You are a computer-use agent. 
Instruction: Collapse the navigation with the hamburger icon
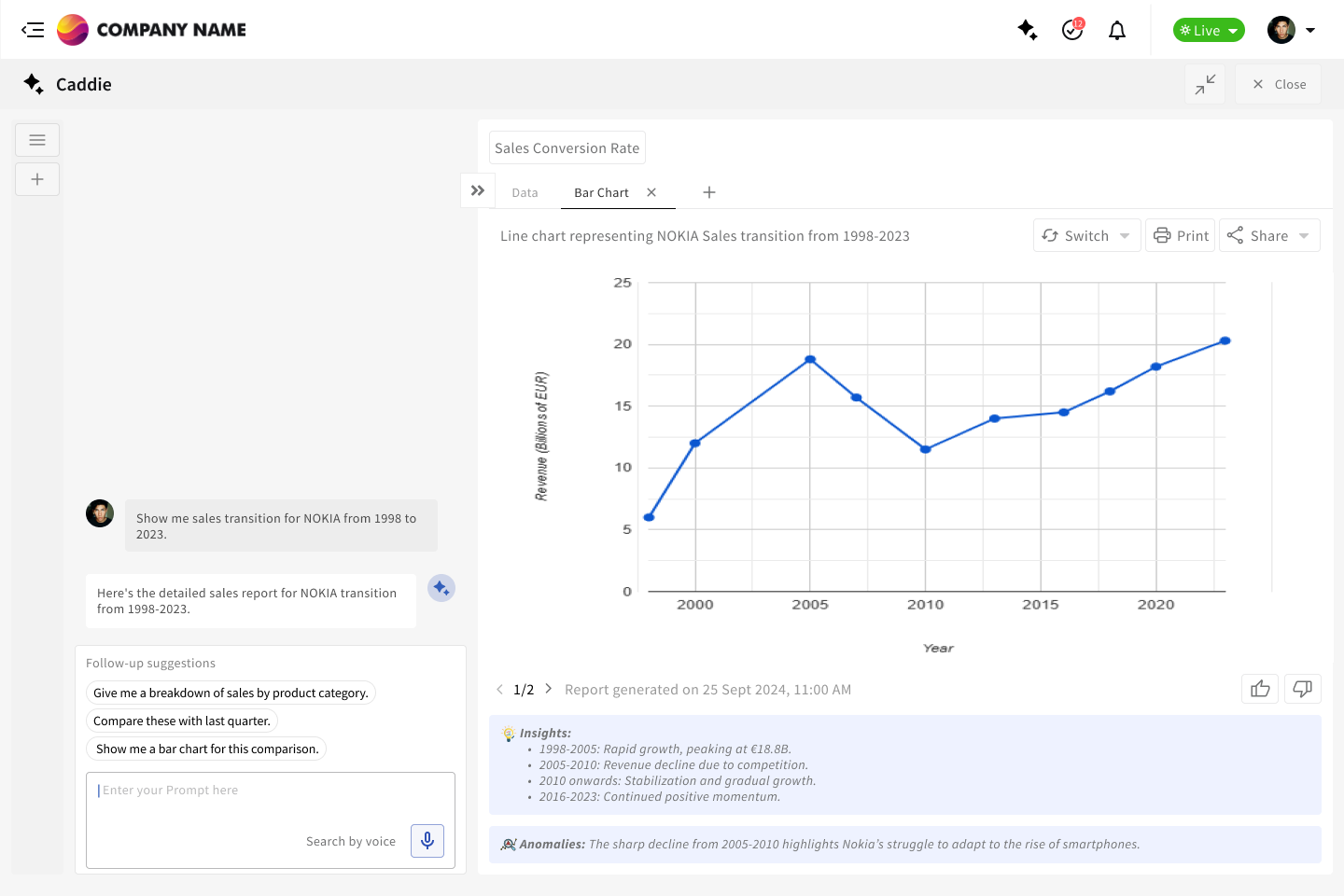click(x=33, y=29)
